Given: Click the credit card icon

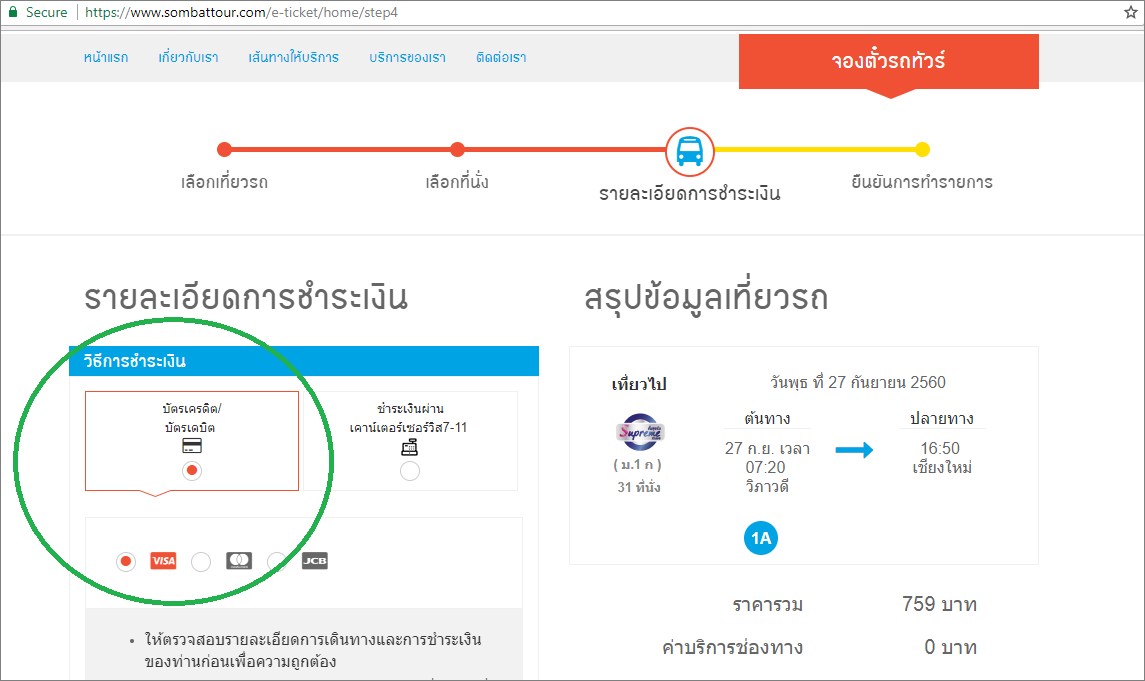Looking at the screenshot, I should tap(192, 445).
